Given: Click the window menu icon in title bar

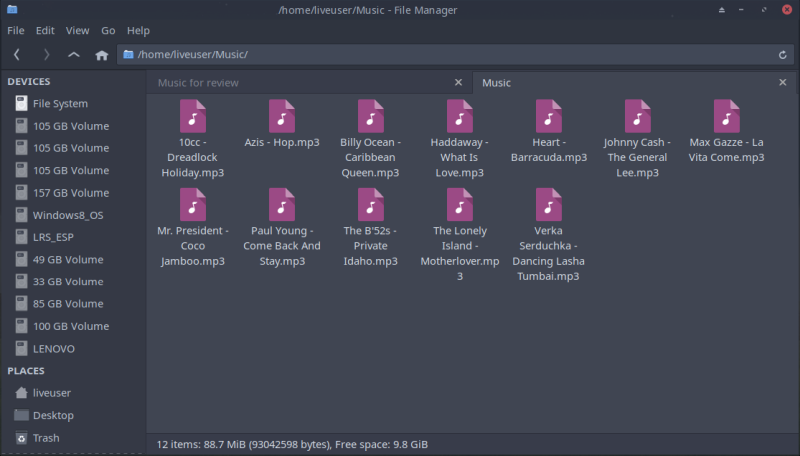Looking at the screenshot, I should click(x=12, y=9).
